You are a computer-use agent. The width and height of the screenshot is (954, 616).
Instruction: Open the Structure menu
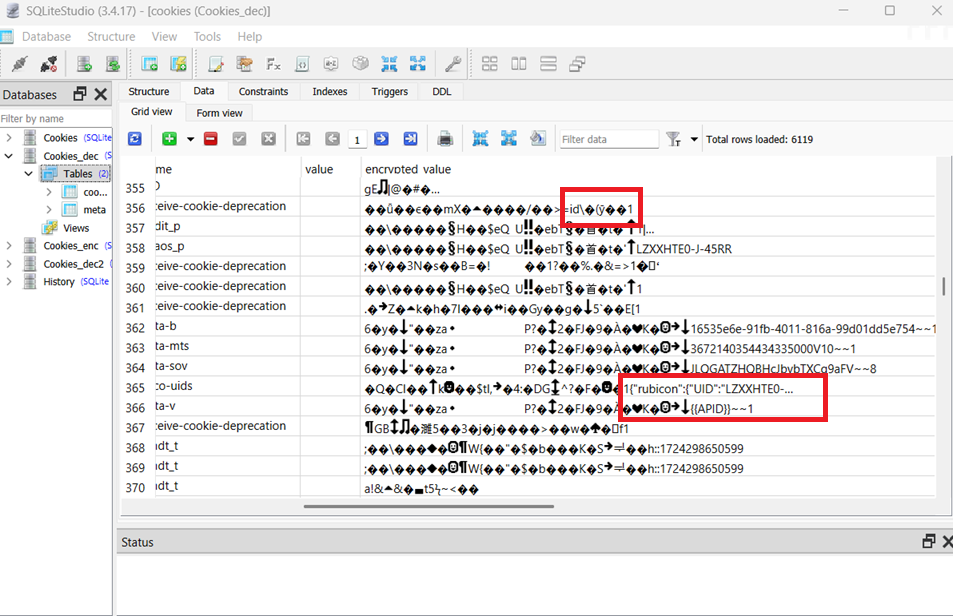(x=111, y=37)
